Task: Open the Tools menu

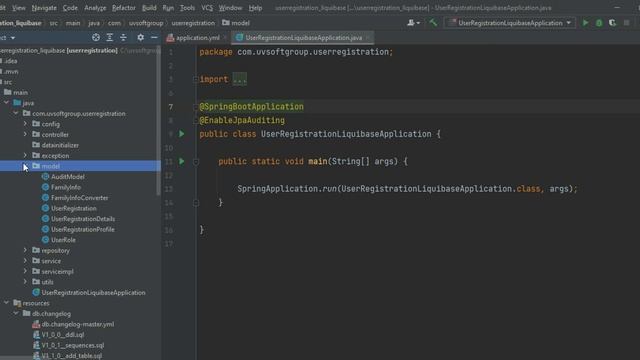Action: click(187, 8)
